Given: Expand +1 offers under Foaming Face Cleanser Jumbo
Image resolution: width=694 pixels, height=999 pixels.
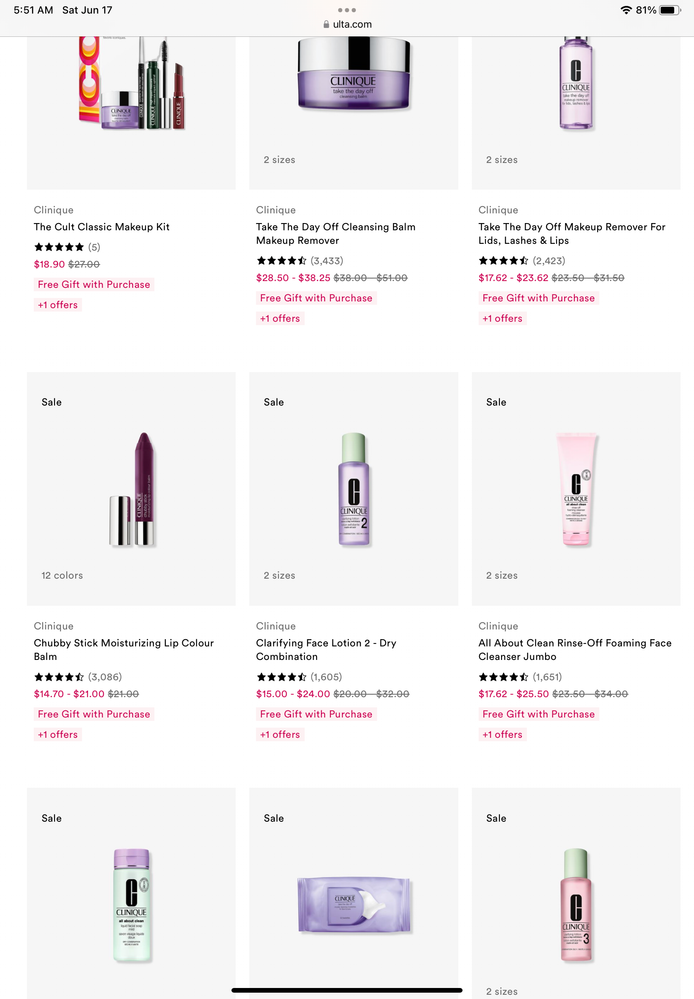Looking at the screenshot, I should coord(502,735).
